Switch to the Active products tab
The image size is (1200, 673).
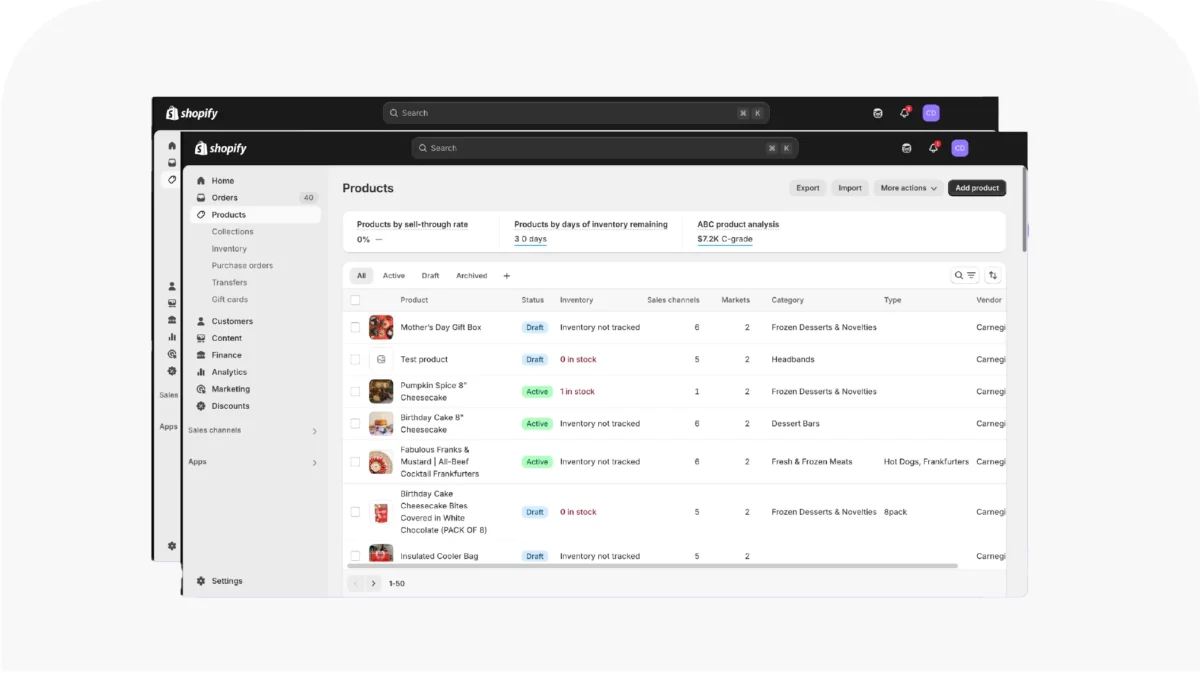(394, 276)
